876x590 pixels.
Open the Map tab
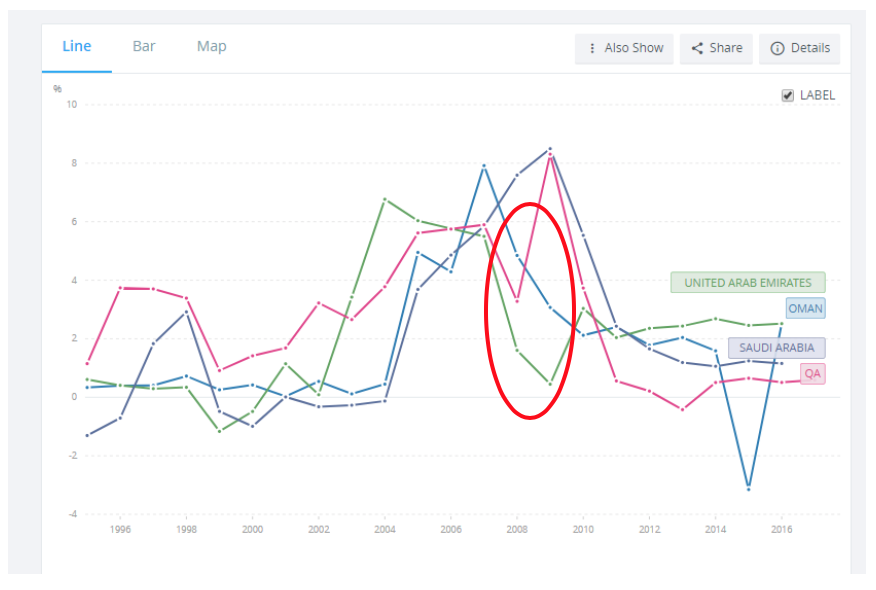click(x=211, y=46)
